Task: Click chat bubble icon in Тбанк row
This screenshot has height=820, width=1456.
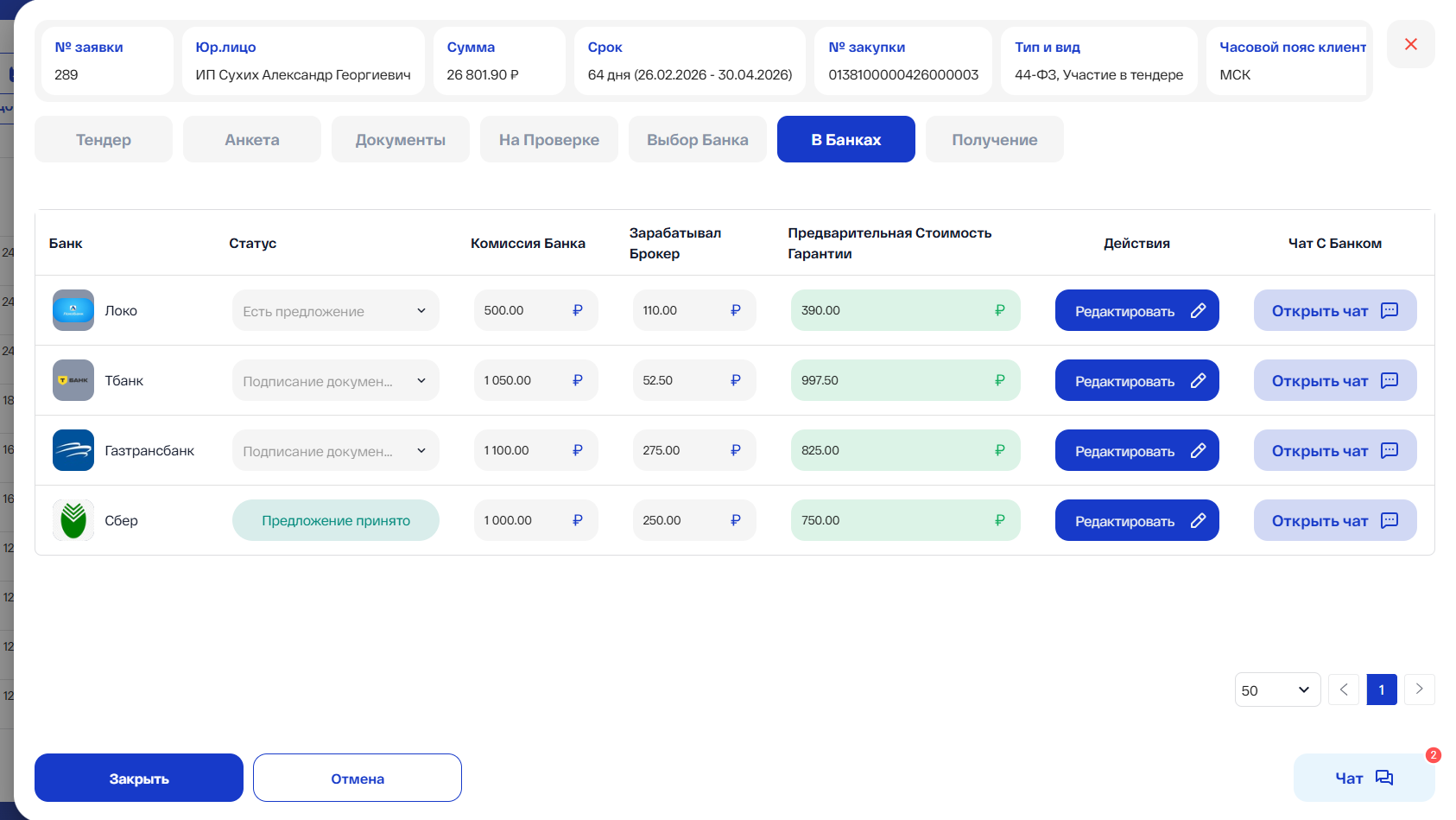Action: [1390, 380]
